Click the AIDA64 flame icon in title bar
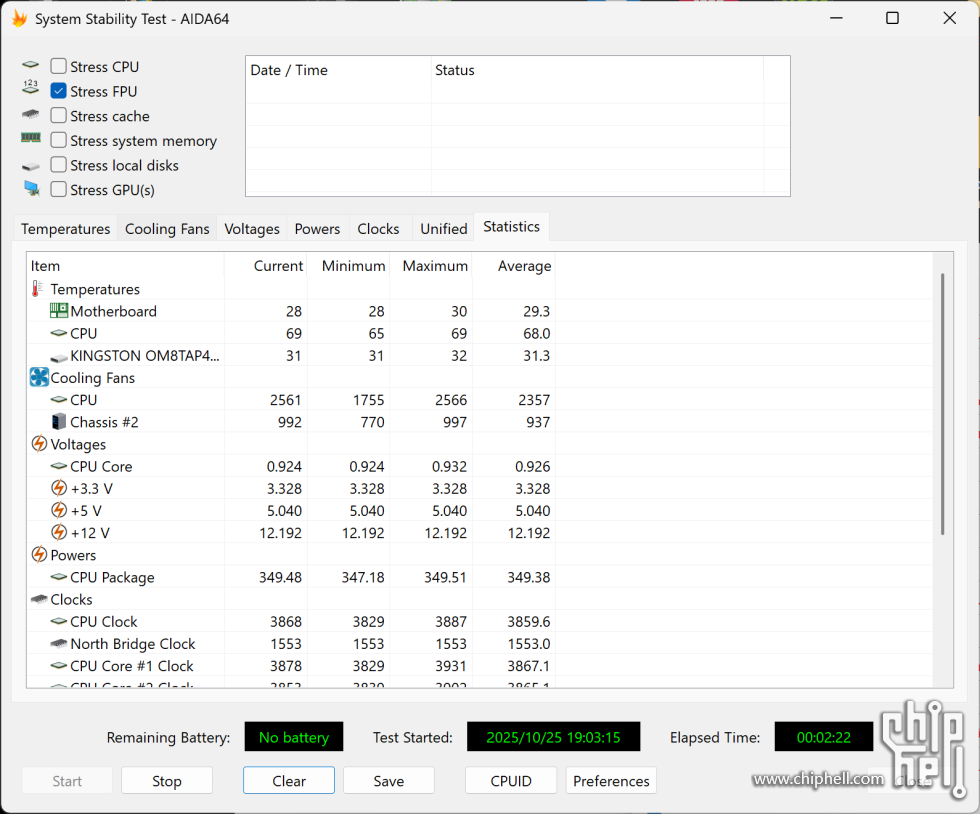This screenshot has height=814, width=980. [19, 18]
